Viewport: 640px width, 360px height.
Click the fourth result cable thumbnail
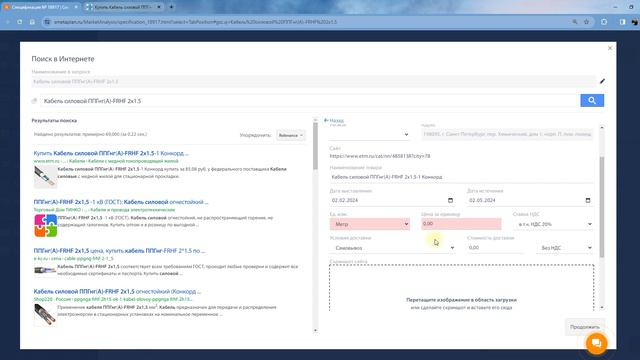click(x=45, y=315)
